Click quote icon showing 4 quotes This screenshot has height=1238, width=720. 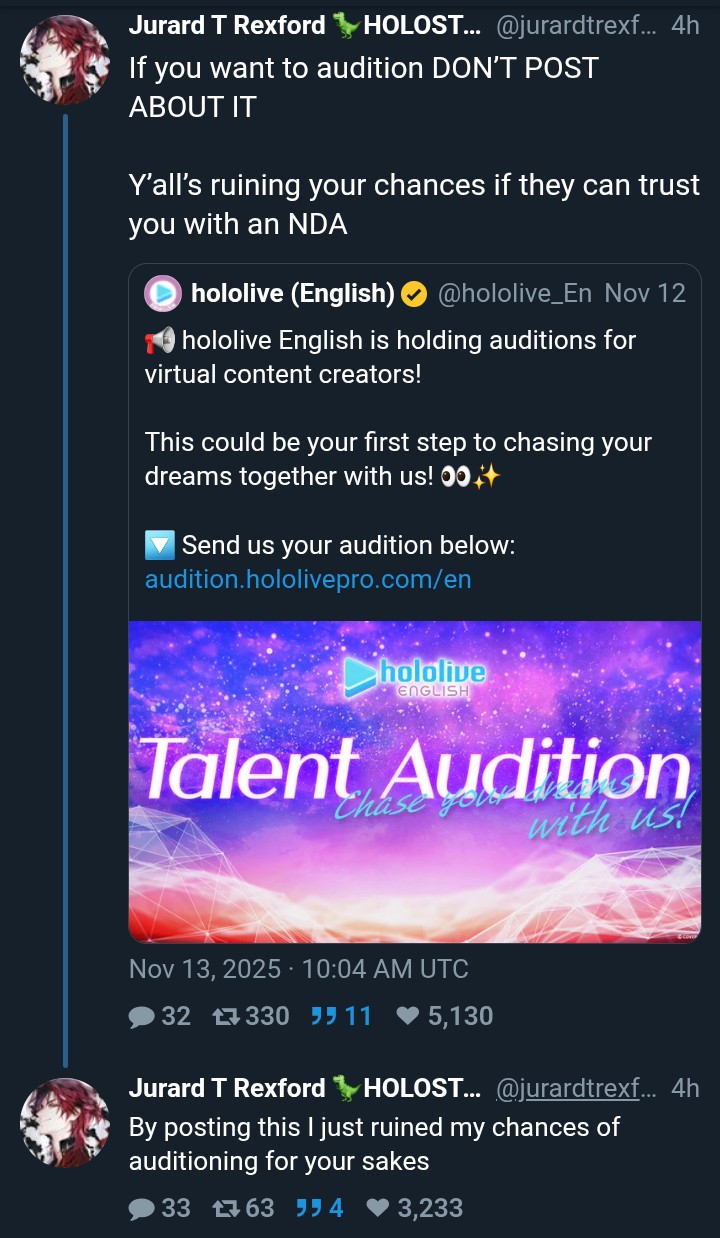308,1209
